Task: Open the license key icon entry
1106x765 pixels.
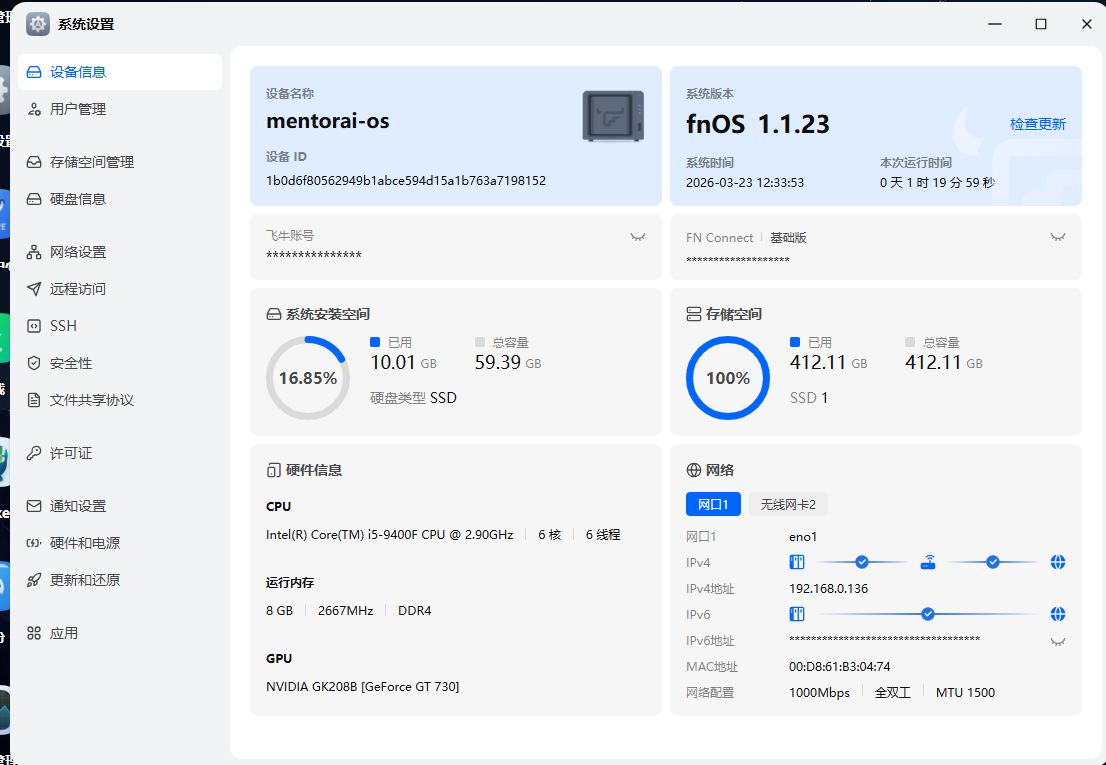Action: [x=34, y=453]
